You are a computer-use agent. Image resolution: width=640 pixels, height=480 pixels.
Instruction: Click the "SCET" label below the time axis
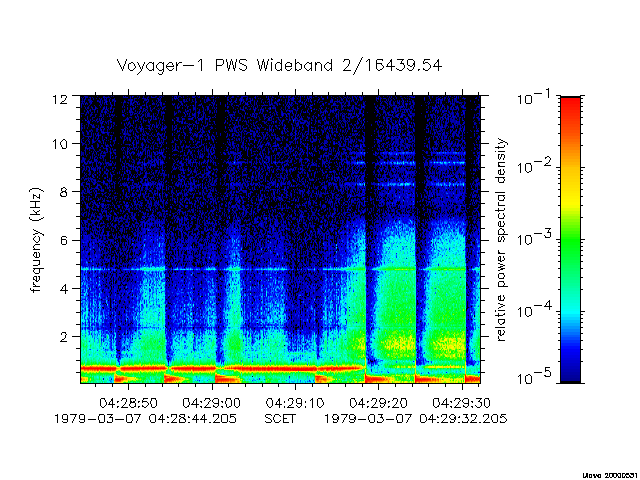(280, 419)
